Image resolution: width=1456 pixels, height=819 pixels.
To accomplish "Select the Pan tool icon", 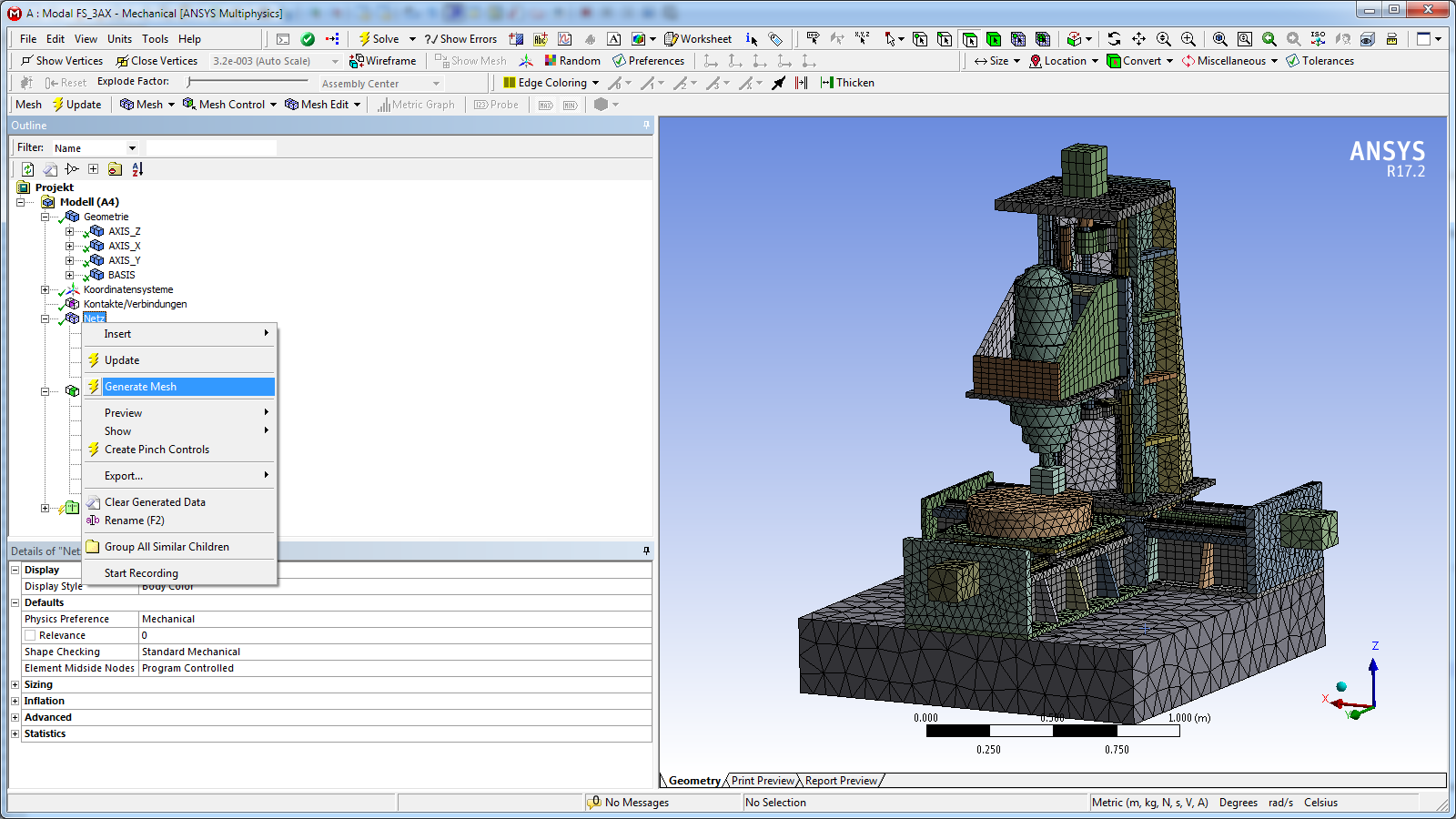I will pyautogui.click(x=1139, y=39).
